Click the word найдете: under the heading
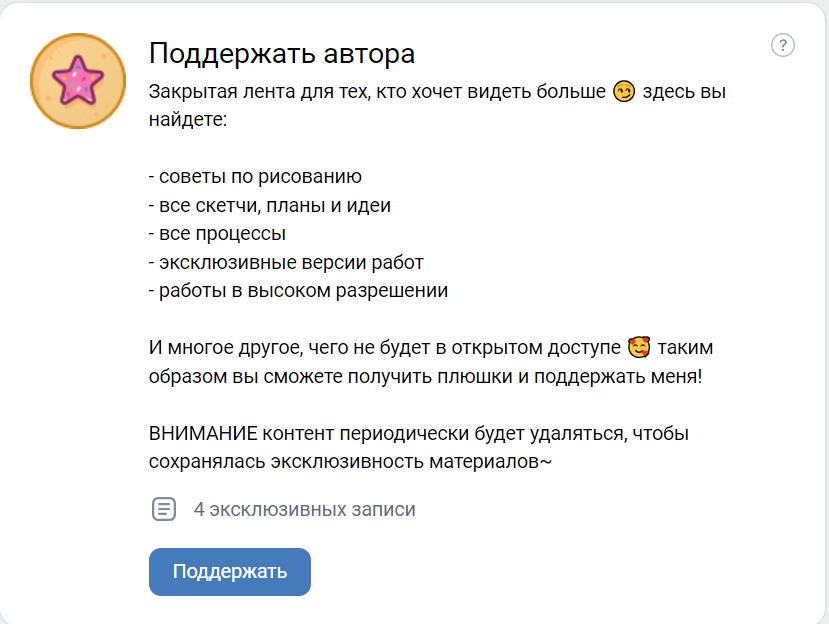The width and height of the screenshot is (829, 624). 188,120
